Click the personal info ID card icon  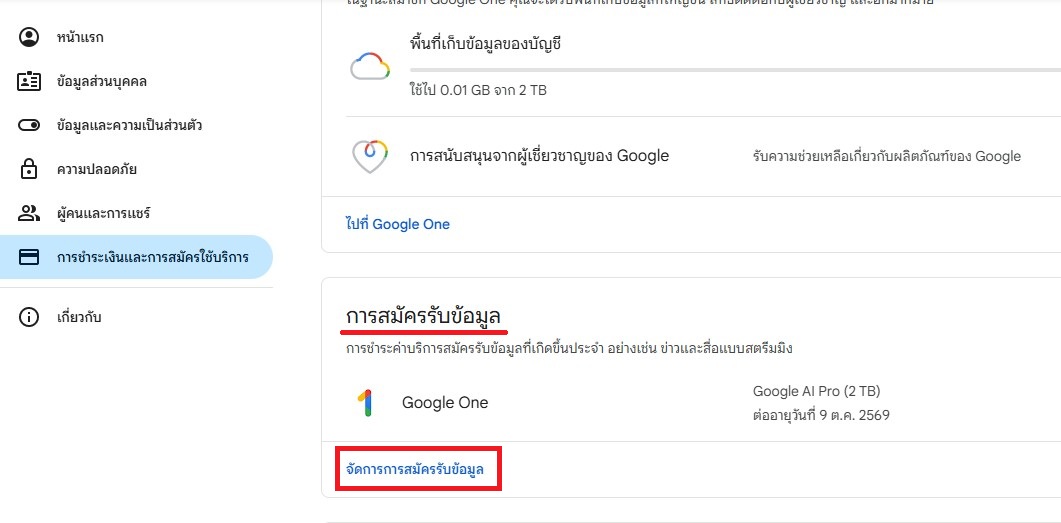(x=29, y=82)
